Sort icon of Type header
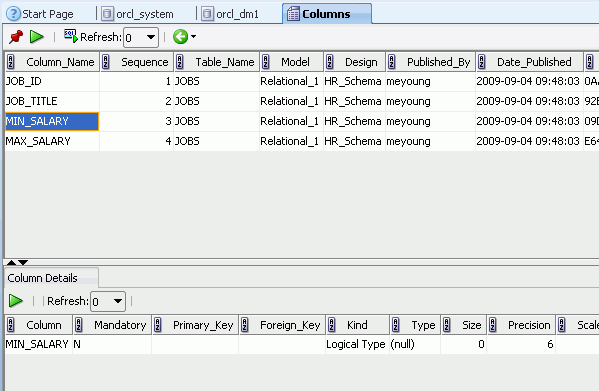Screen dimensions: 599x391 396,325
